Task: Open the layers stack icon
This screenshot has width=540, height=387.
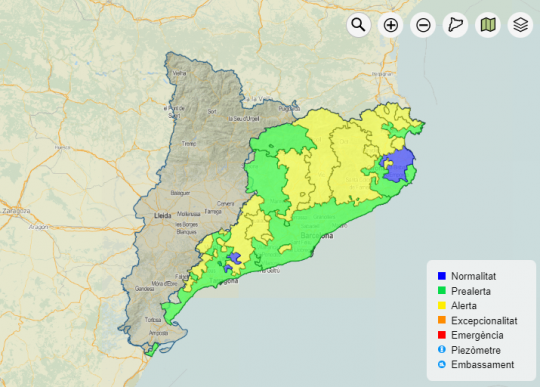Action: click(x=520, y=25)
